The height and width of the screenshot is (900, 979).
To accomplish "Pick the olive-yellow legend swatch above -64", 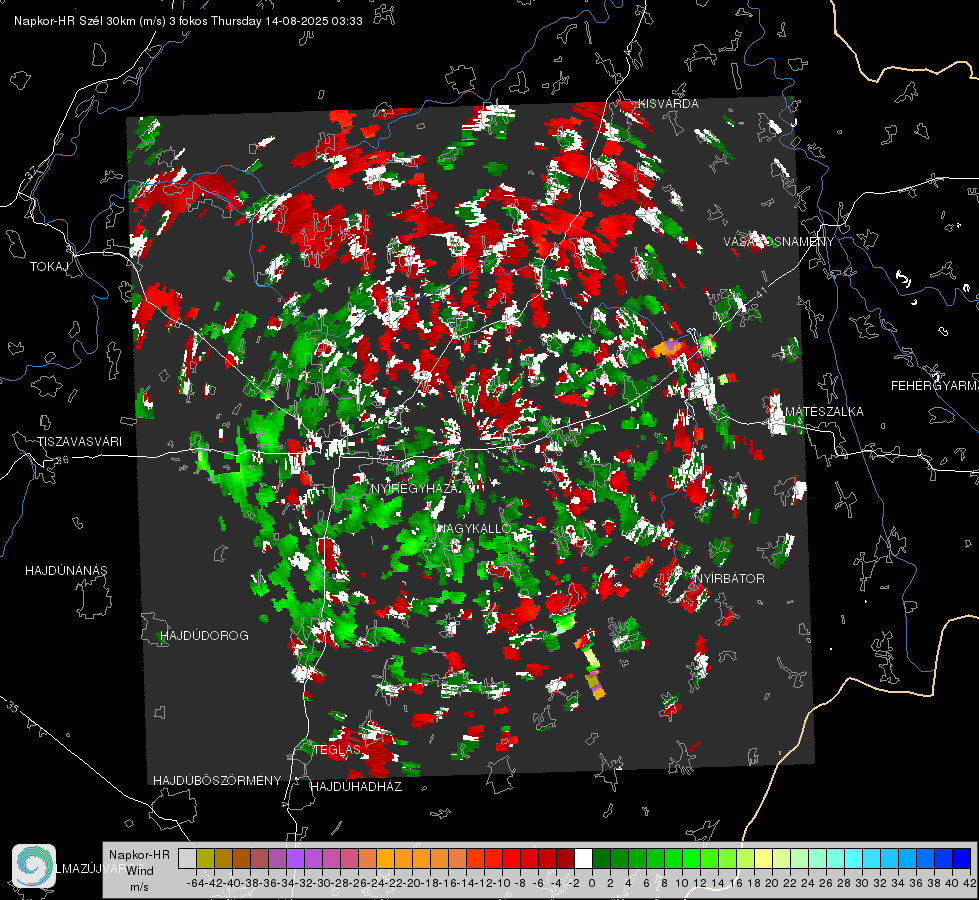I will tap(205, 858).
